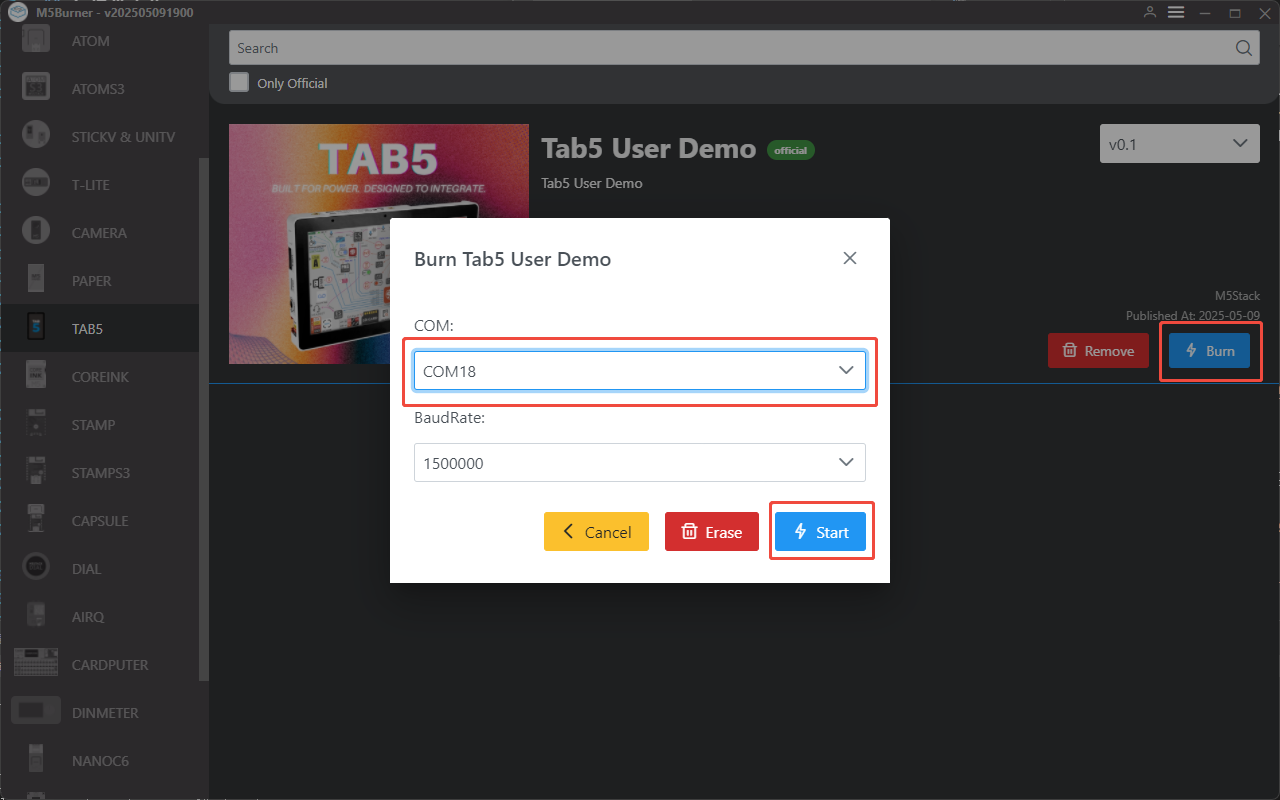Open the hamburger menu icon
This screenshot has width=1280, height=800.
[x=1176, y=12]
